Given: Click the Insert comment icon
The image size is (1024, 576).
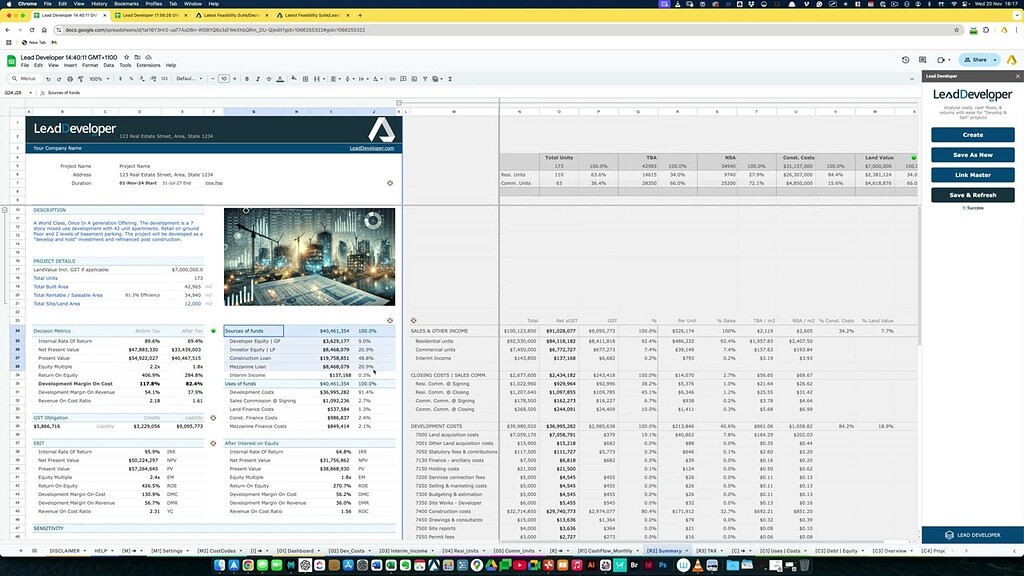Looking at the screenshot, I should pos(403,78).
